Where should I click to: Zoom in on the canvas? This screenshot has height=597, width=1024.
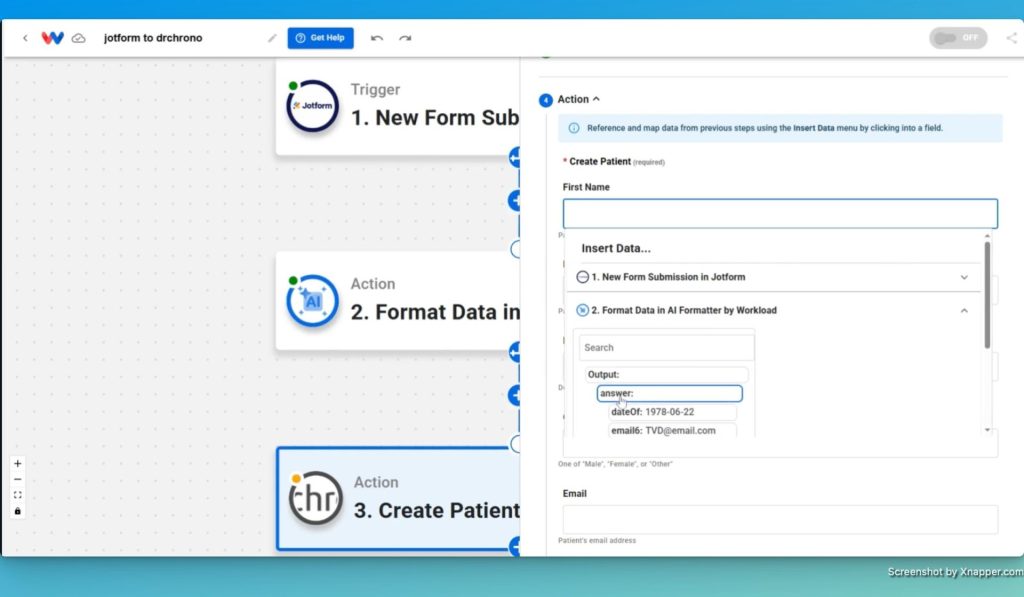click(x=18, y=463)
